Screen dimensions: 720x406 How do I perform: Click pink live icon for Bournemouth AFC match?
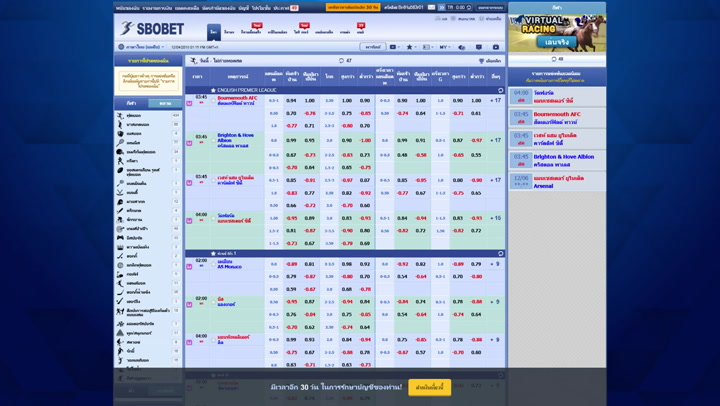click(189, 103)
